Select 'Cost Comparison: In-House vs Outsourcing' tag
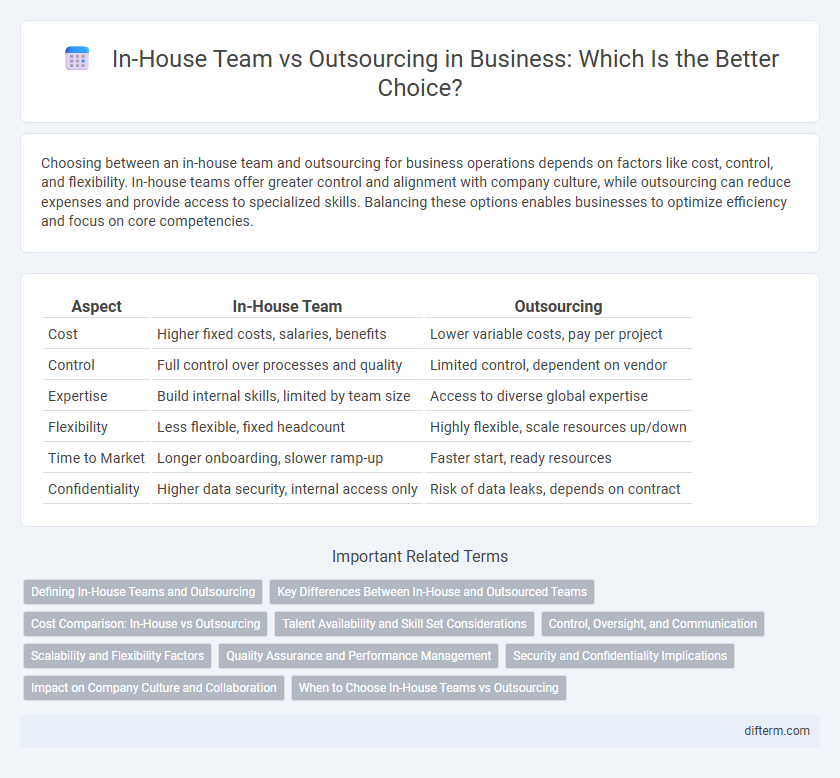The image size is (840, 778). 145,624
